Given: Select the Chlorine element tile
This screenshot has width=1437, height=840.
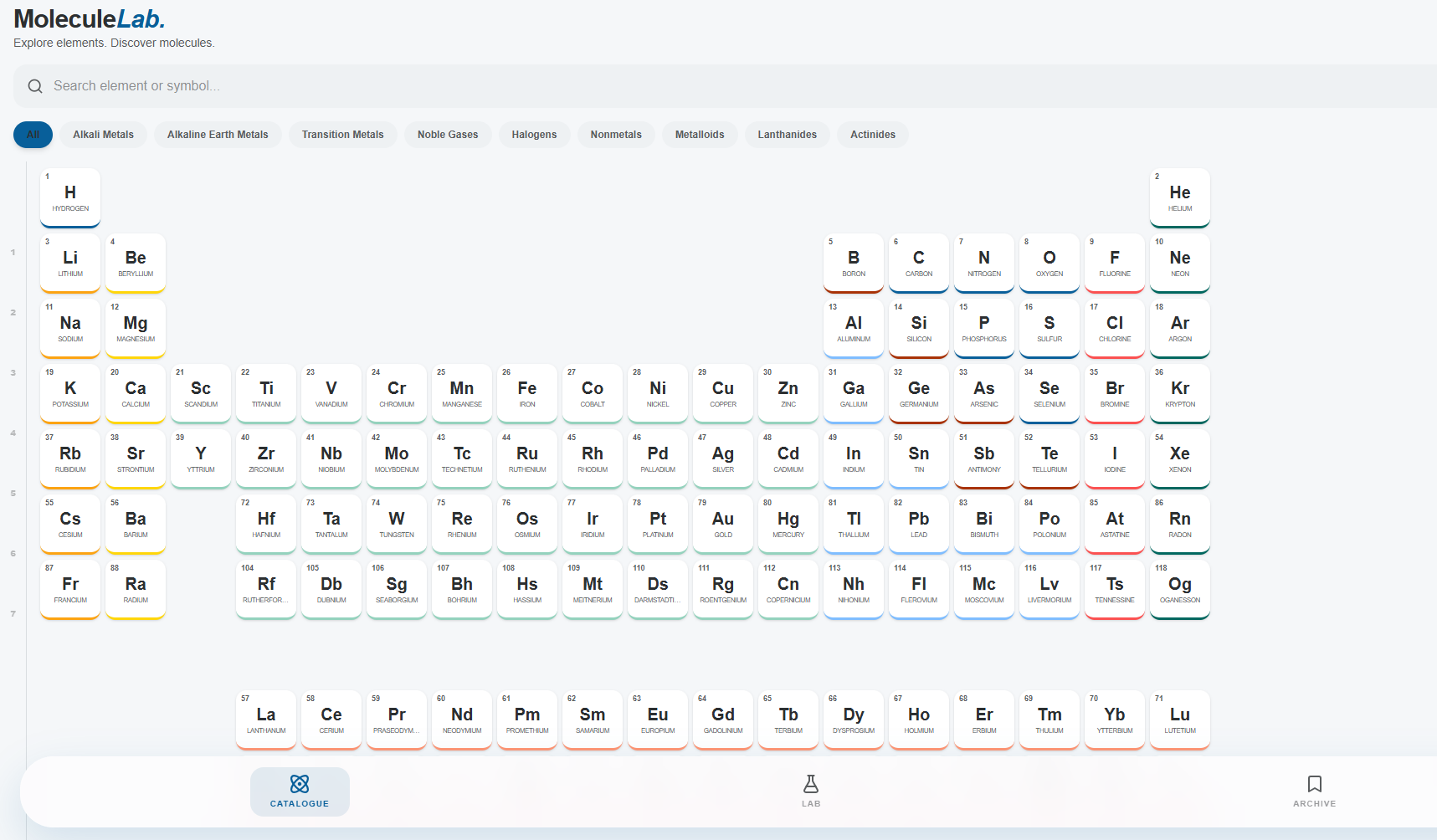Looking at the screenshot, I should [x=1115, y=328].
